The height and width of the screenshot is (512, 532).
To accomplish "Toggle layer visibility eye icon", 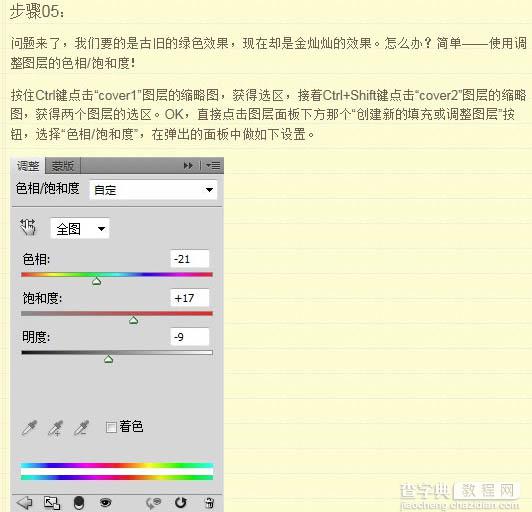I will pyautogui.click(x=106, y=502).
